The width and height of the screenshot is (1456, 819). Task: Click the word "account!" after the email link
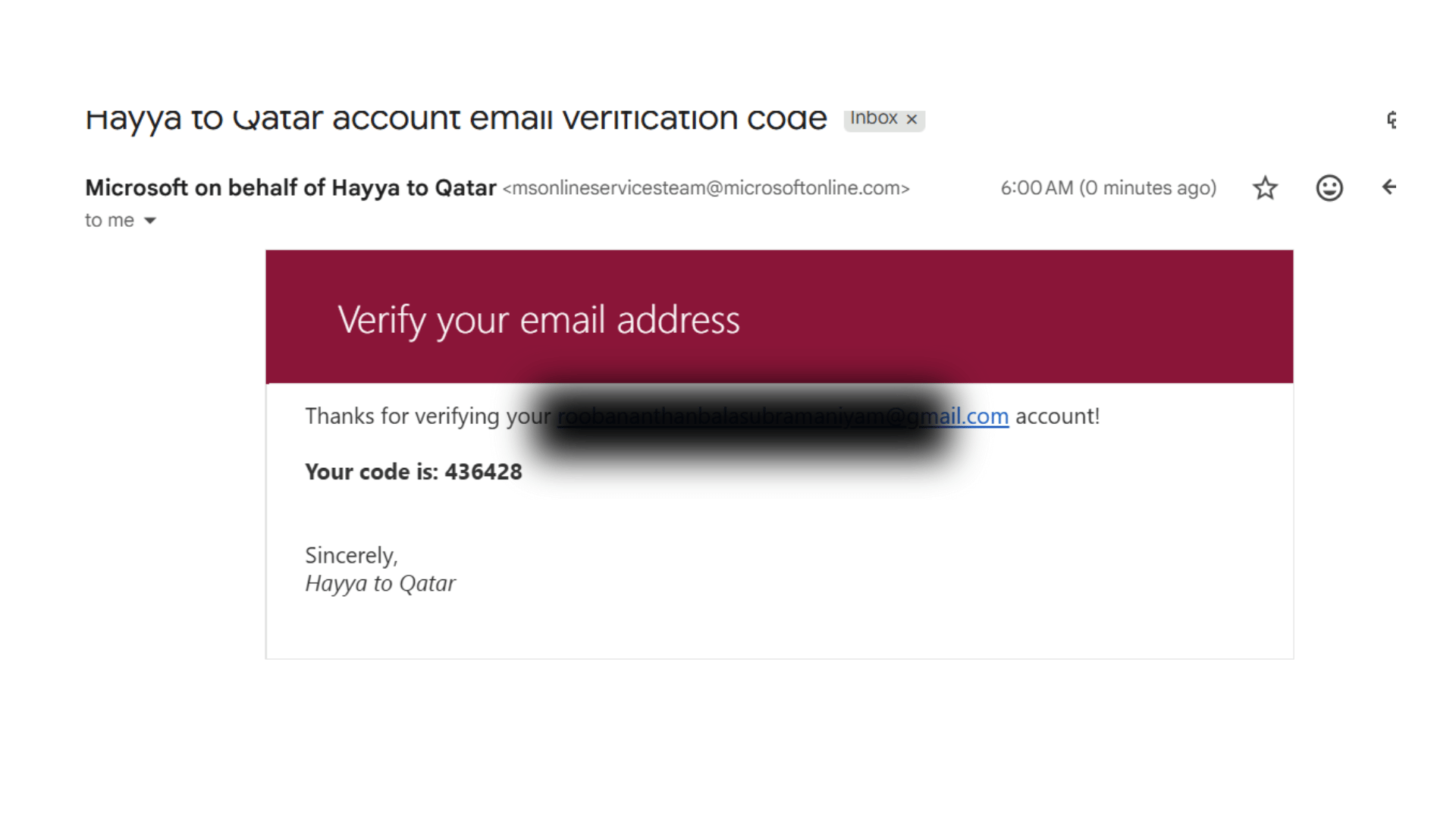pyautogui.click(x=1057, y=416)
